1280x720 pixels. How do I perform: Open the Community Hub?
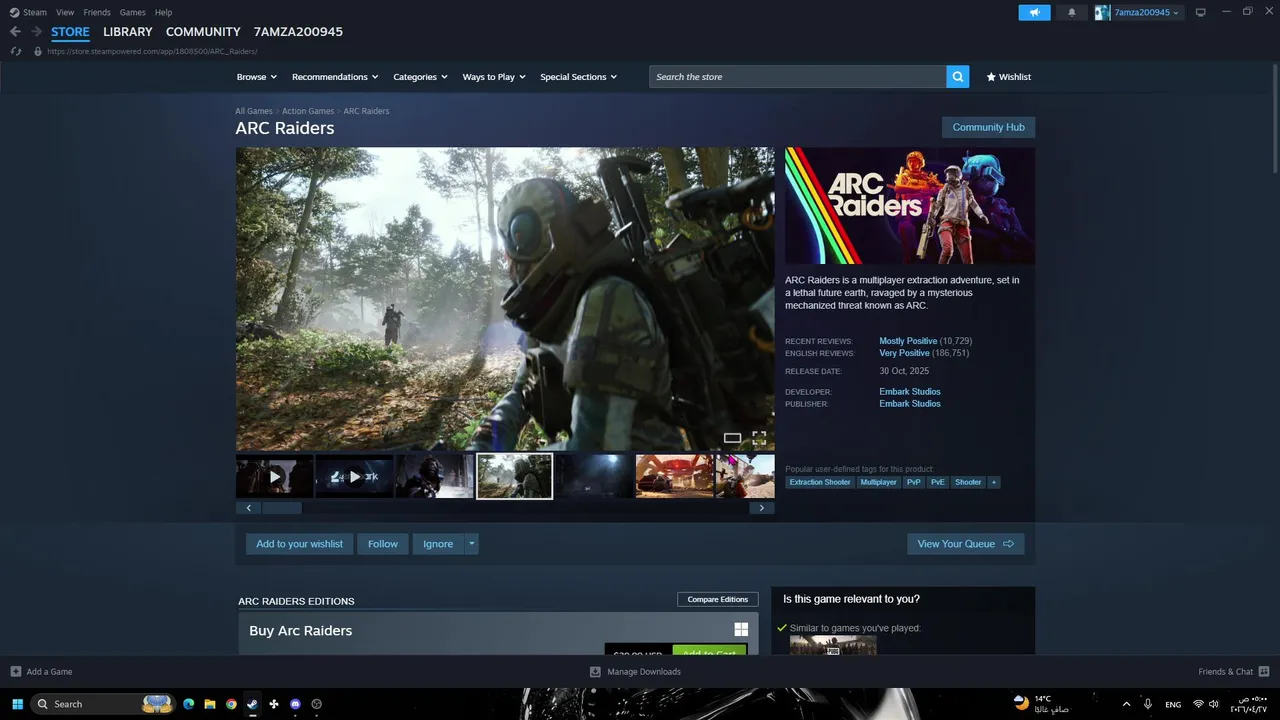988,127
